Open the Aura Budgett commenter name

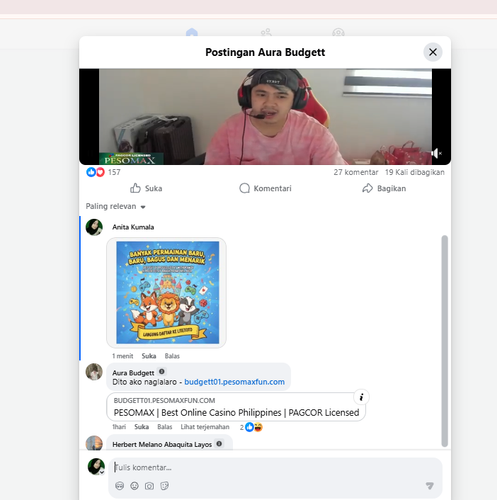pos(133,373)
